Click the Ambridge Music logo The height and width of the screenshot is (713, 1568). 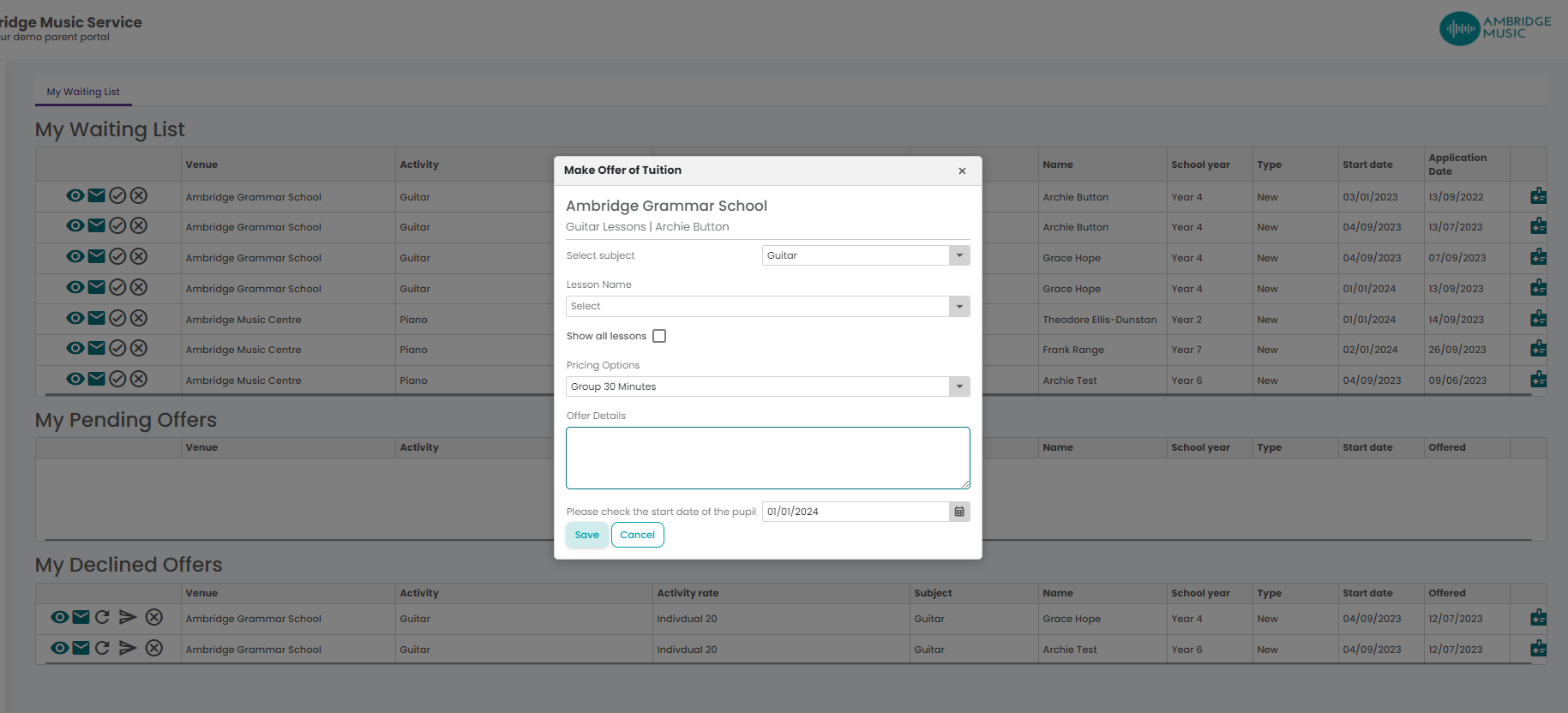[1495, 28]
